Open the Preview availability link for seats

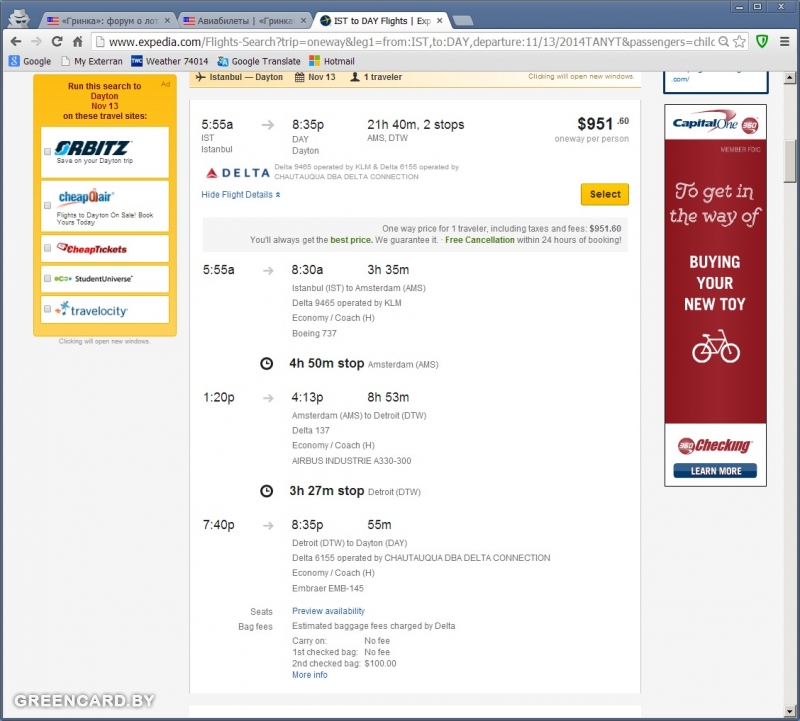tap(328, 611)
